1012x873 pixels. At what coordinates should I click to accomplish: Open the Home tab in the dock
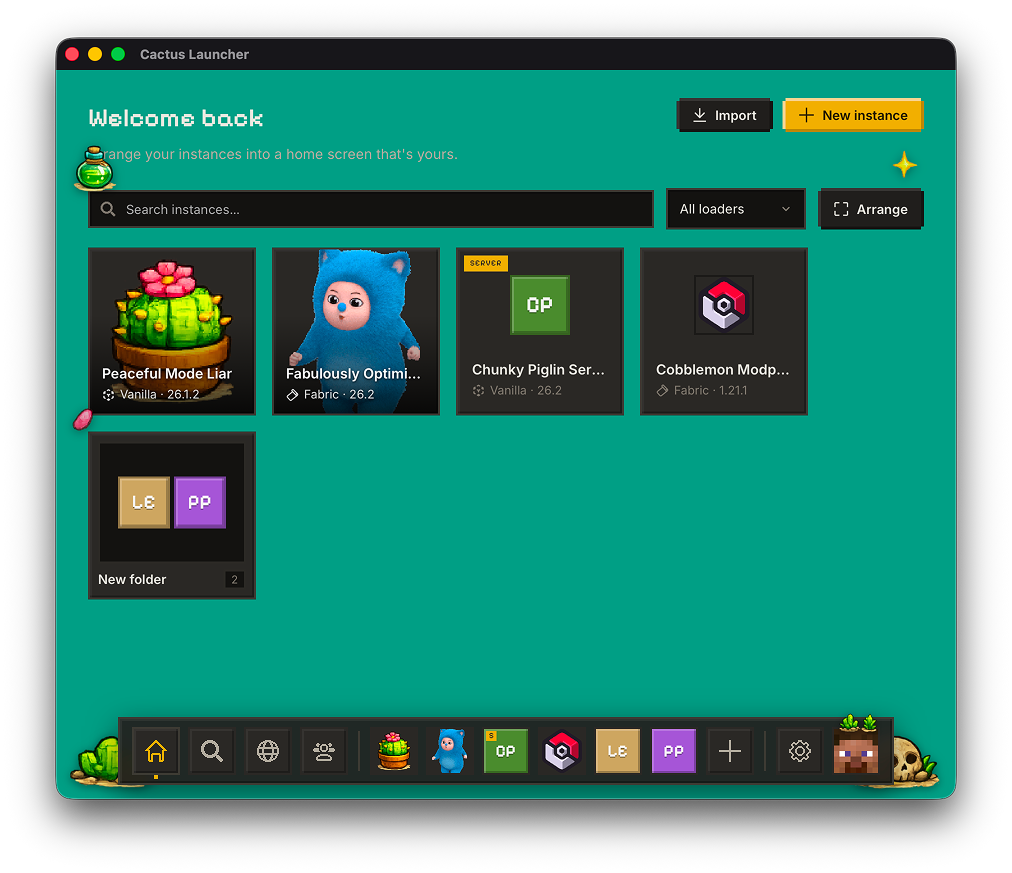(156, 751)
